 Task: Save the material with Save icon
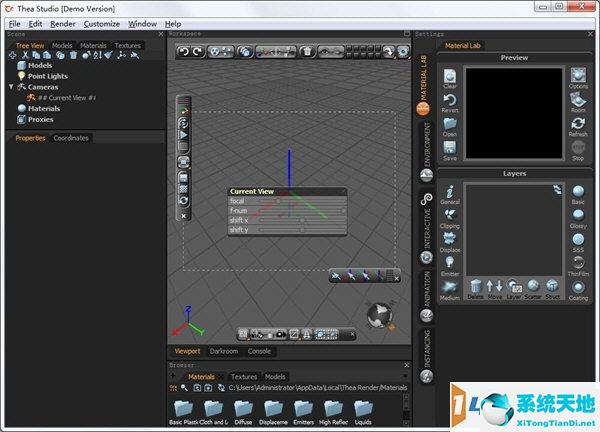pos(450,151)
